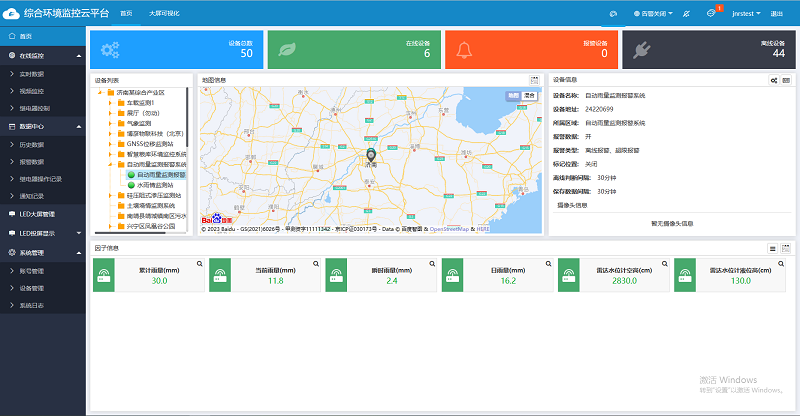Click the theme palette icon in header
Image resolution: width=800 pixels, height=416 pixels.
[614, 13]
